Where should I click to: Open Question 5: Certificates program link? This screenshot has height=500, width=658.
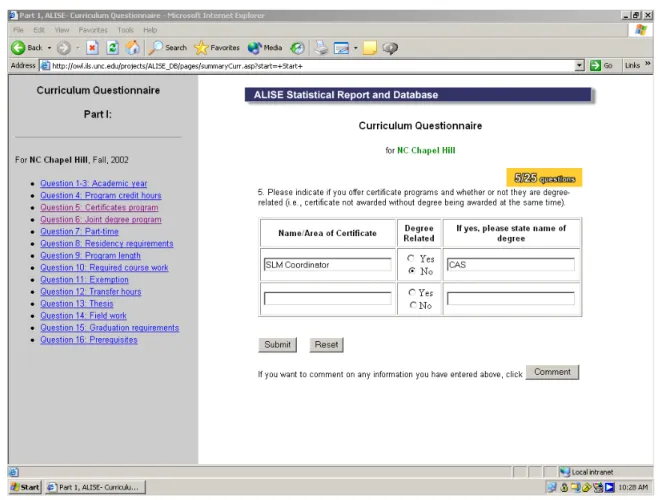(x=99, y=207)
